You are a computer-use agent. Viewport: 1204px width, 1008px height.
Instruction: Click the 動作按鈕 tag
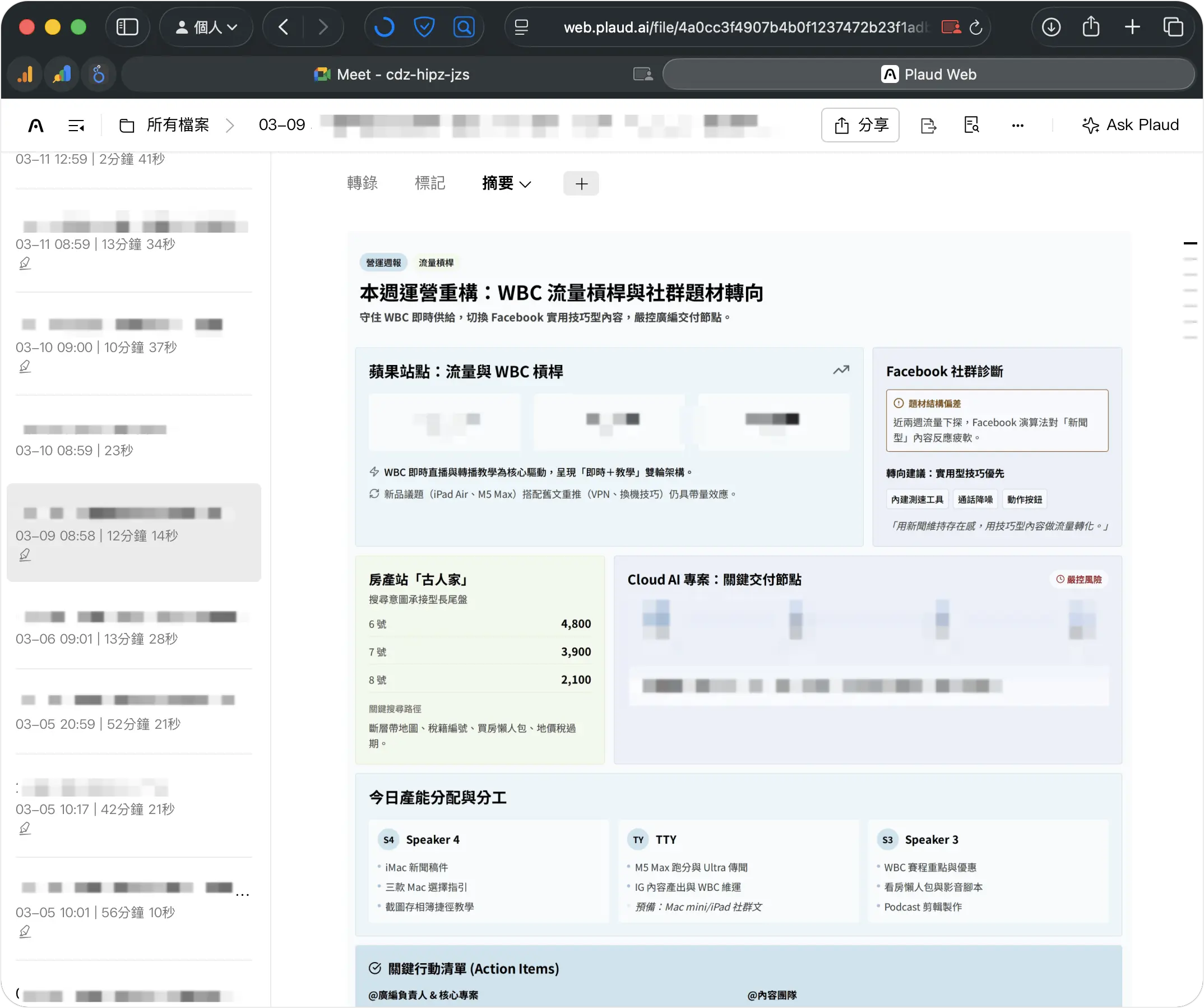click(1025, 500)
